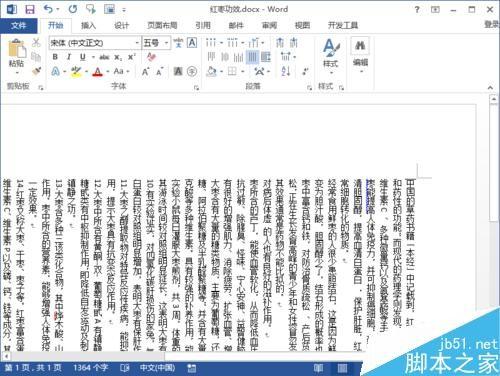Decrease indent in the paragraph group
This screenshot has width=500, height=376.
pos(280,43)
